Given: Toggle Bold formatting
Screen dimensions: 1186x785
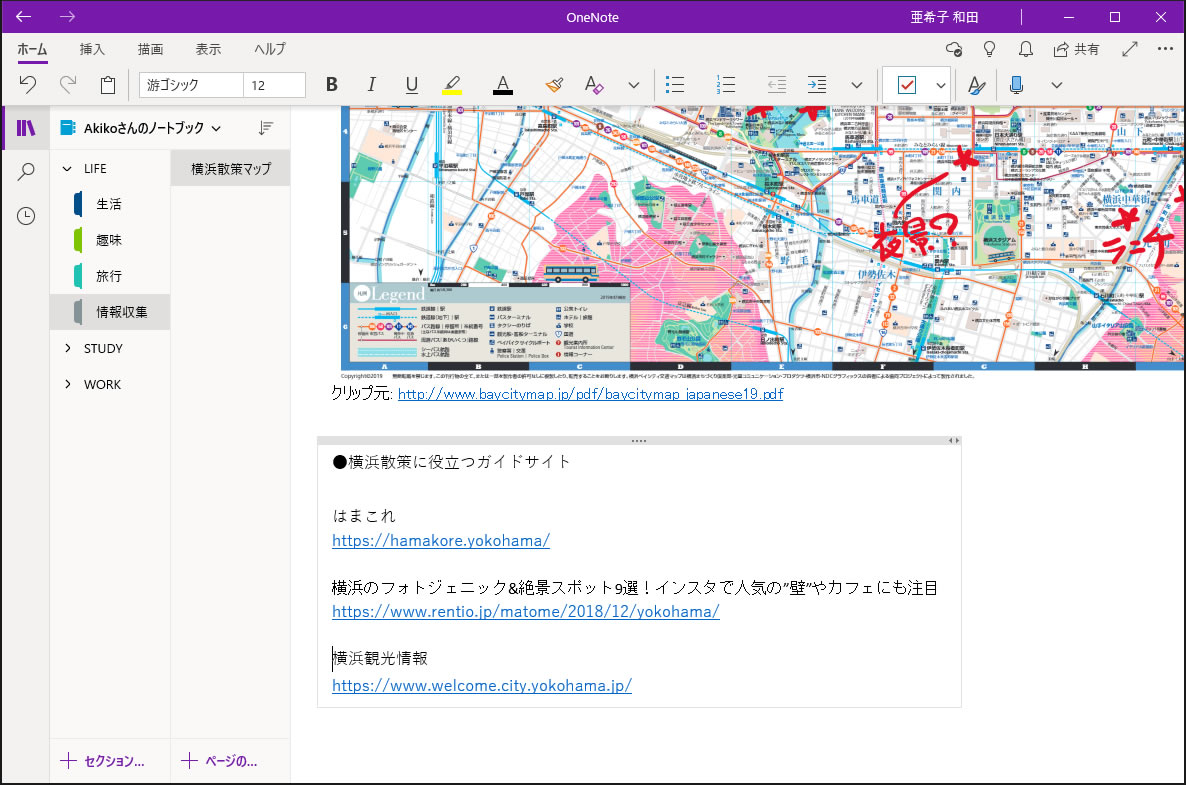Looking at the screenshot, I should [332, 85].
